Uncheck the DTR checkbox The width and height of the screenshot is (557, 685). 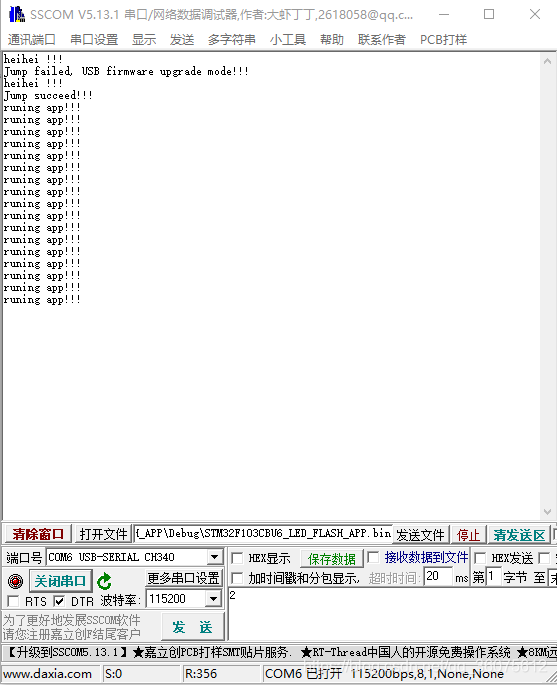coord(59,602)
